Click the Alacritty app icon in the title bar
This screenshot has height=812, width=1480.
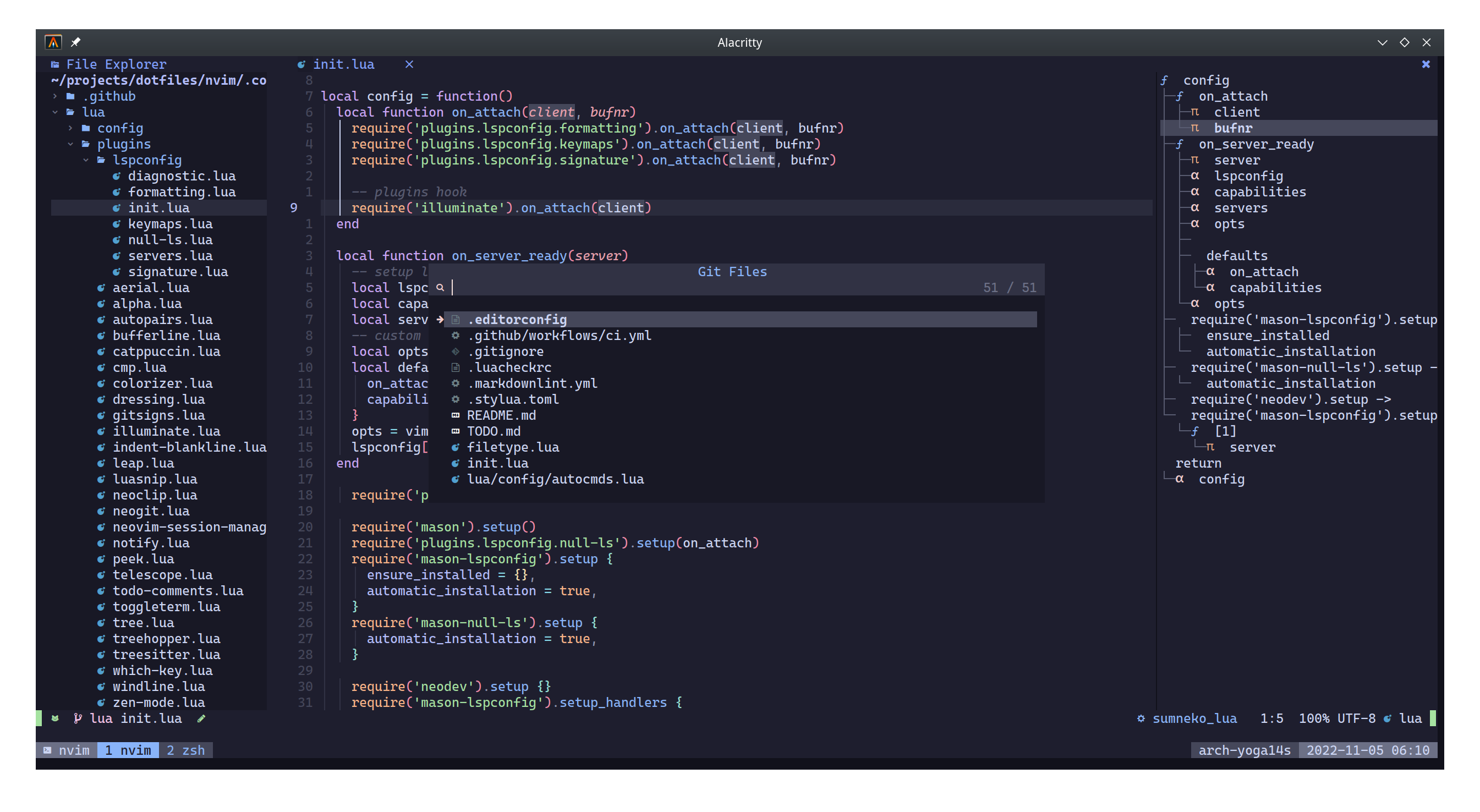(x=53, y=42)
